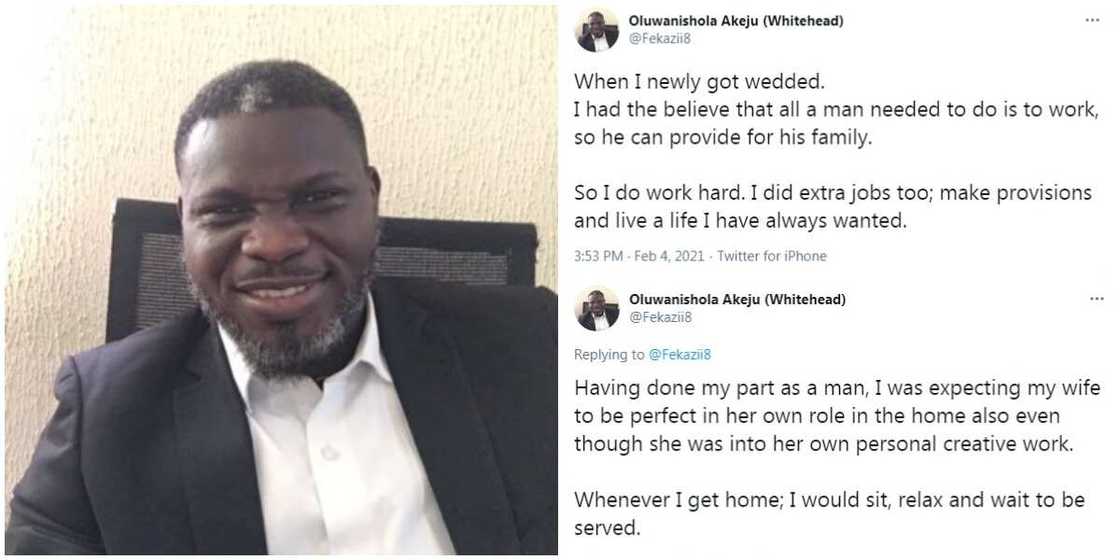This screenshot has height=560, width=1120.
Task: Open Oluwanishola Akeju's name on reply tweet
Action: (x=737, y=300)
